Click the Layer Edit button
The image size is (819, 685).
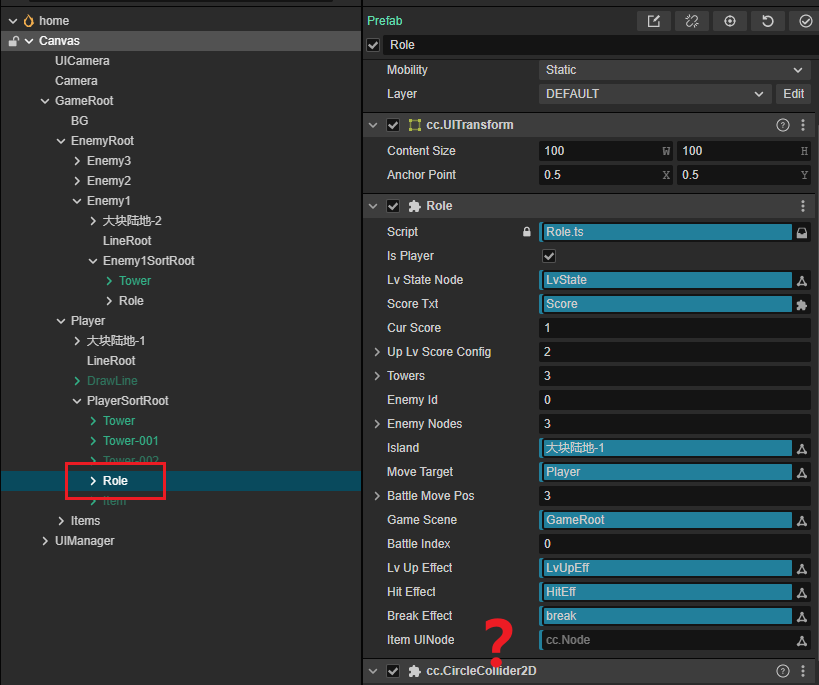pyautogui.click(x=793, y=94)
